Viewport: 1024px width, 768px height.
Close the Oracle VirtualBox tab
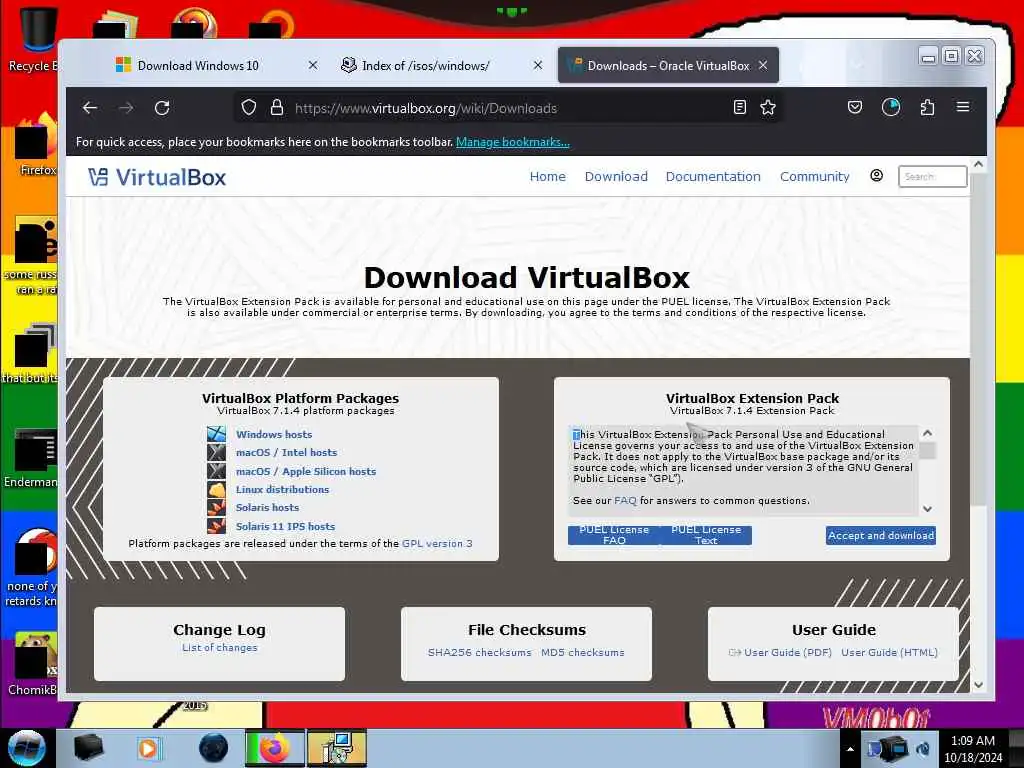point(763,65)
